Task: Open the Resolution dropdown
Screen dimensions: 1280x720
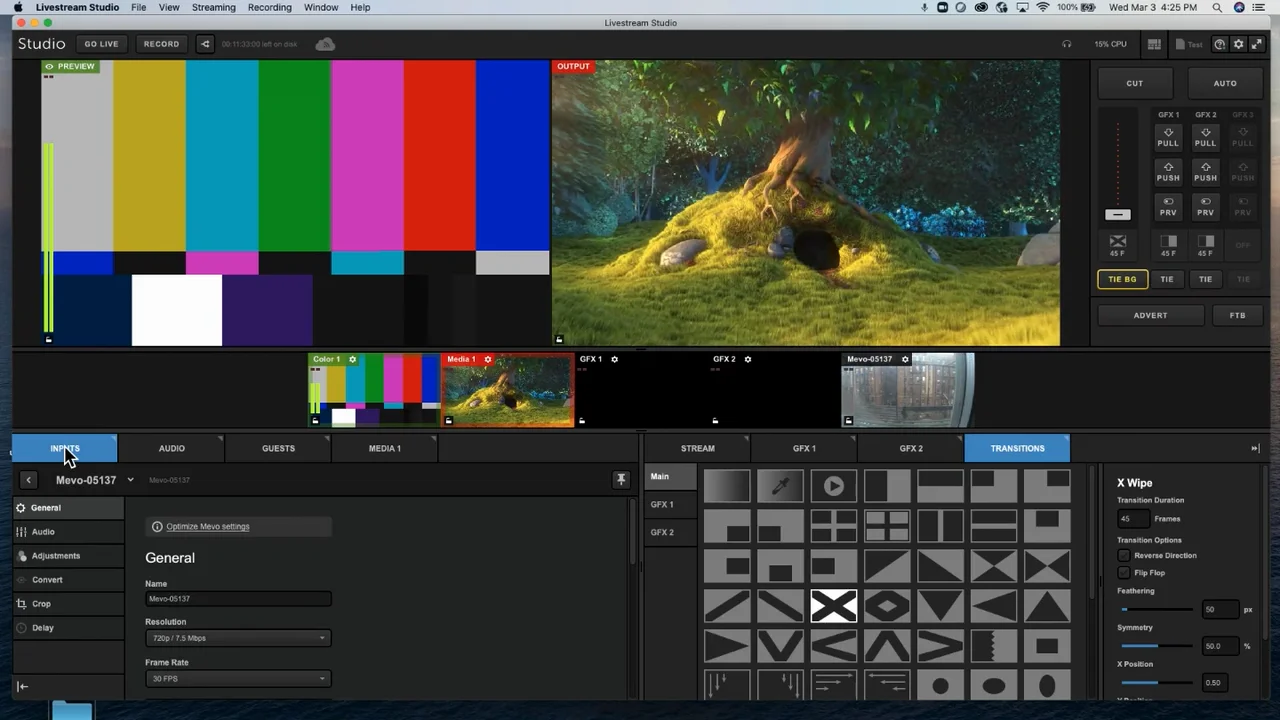Action: click(238, 638)
